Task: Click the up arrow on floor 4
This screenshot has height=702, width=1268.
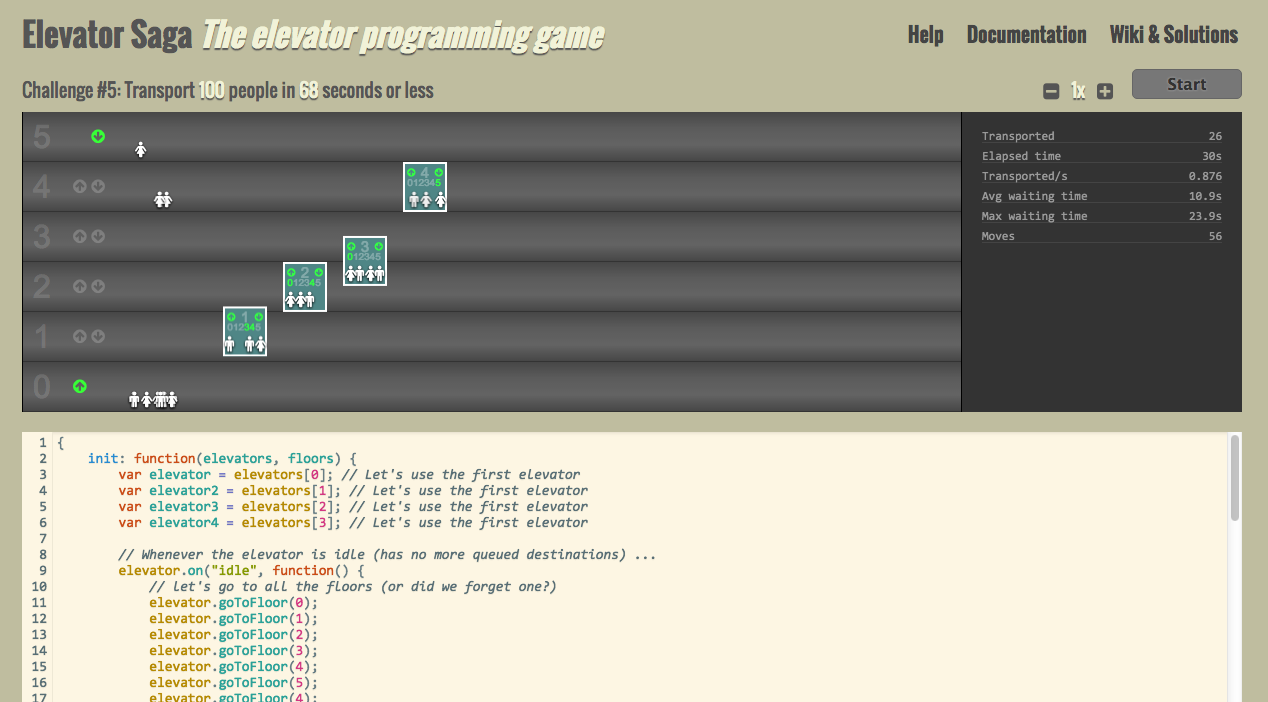Action: 80,186
